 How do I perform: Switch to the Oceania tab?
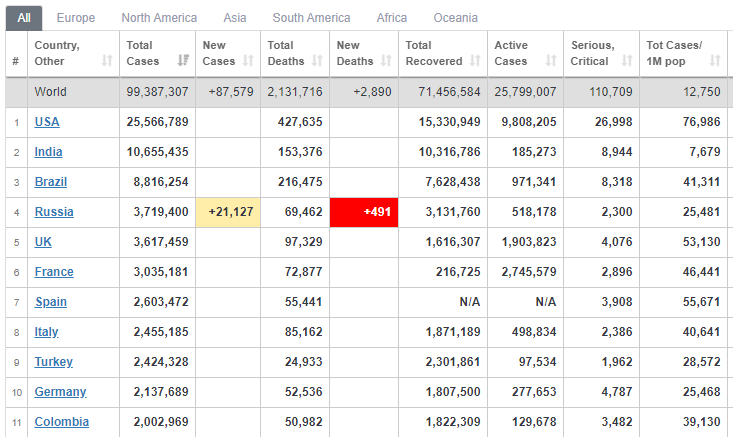pyautogui.click(x=455, y=18)
